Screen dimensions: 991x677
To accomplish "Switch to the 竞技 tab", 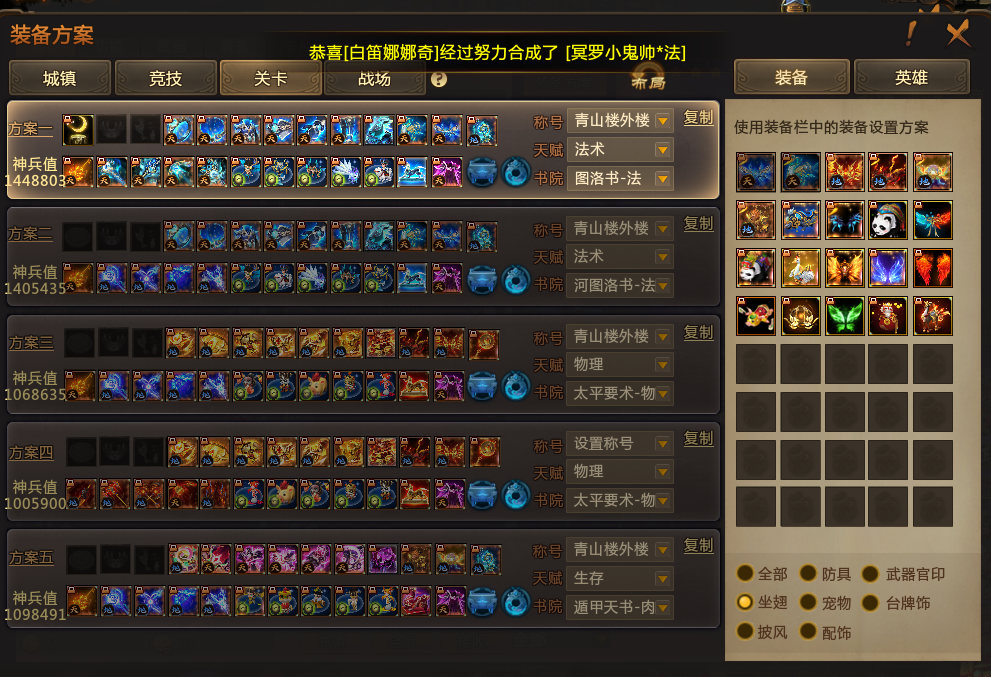I will point(166,78).
